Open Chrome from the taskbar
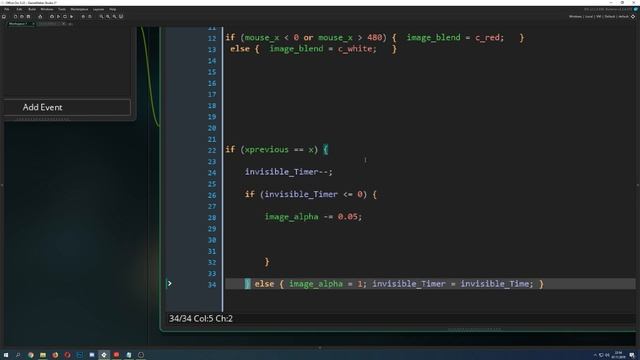 coord(31,355)
